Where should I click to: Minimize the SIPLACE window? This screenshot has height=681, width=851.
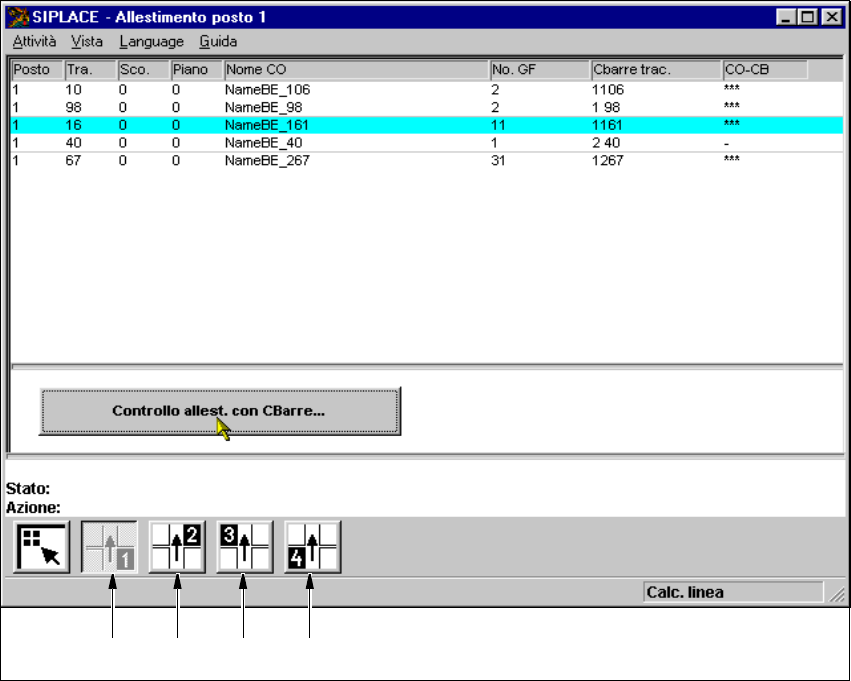point(786,17)
